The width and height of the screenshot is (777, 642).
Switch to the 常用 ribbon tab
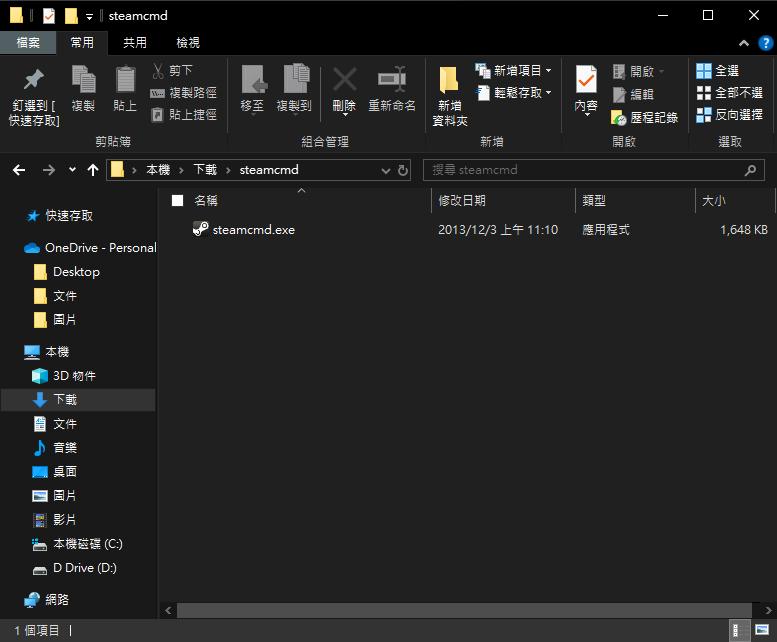pyautogui.click(x=82, y=43)
